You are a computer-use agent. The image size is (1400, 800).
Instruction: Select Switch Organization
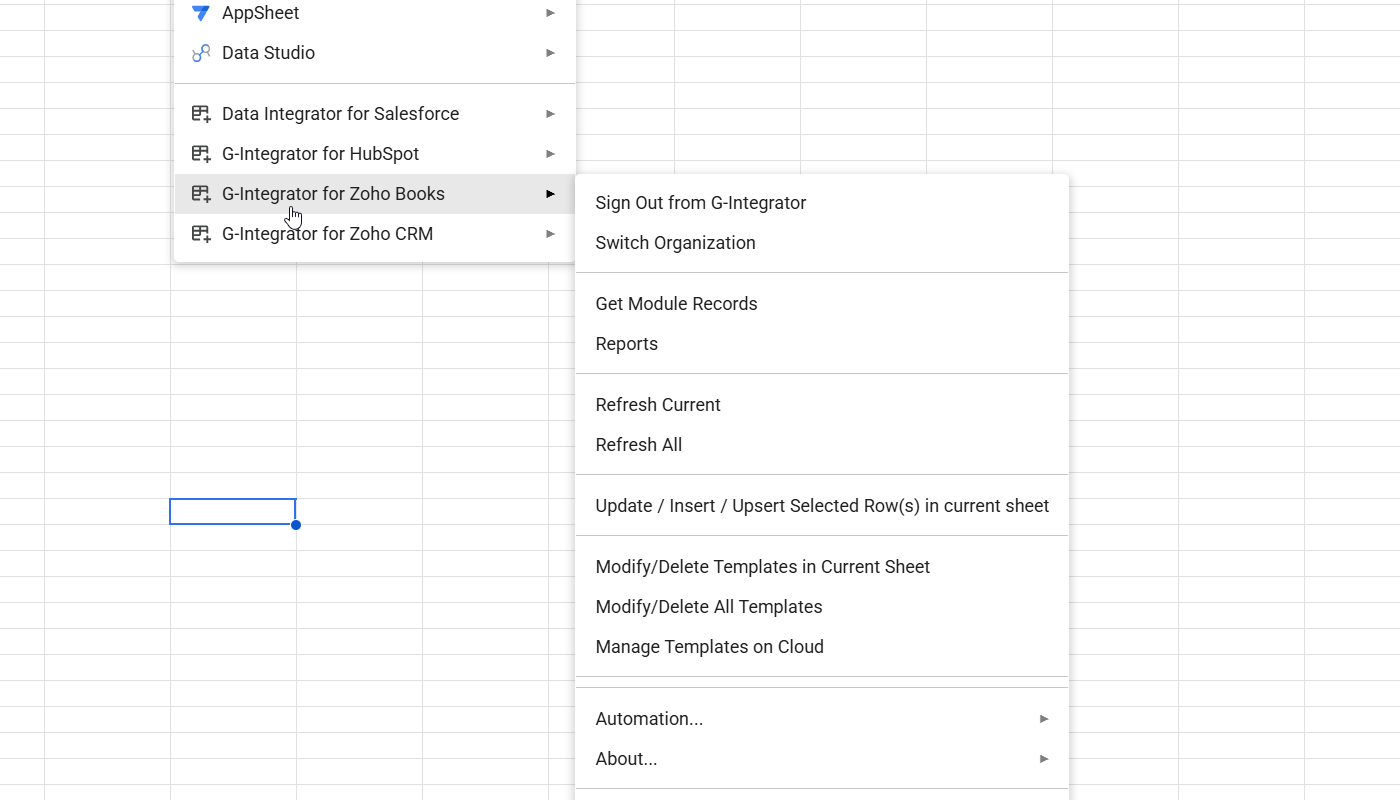822,243
